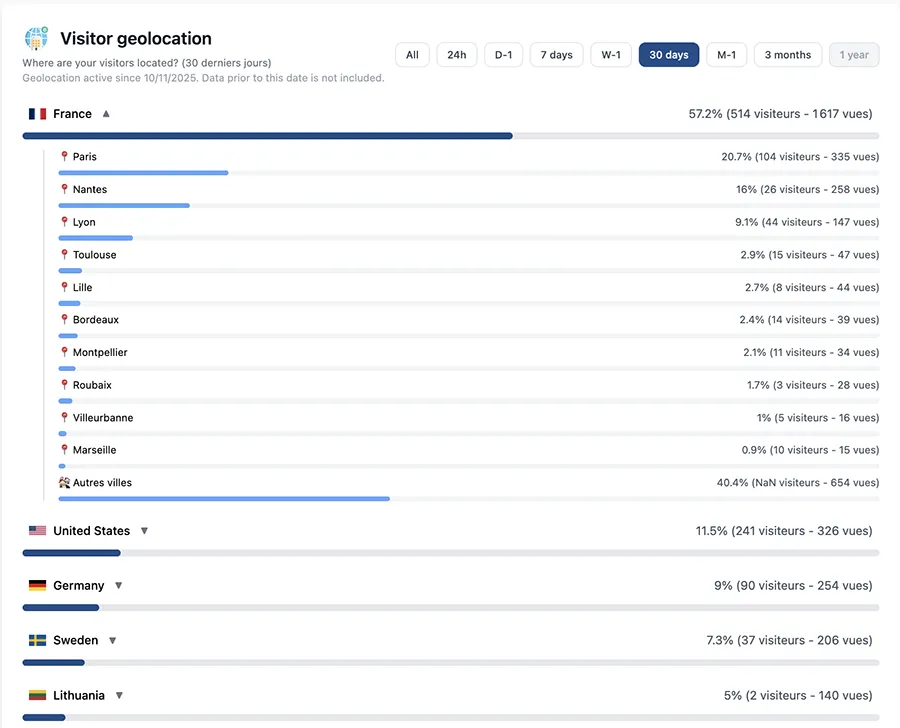The width and height of the screenshot is (900, 728).
Task: Expand the United States row
Action: pyautogui.click(x=144, y=531)
